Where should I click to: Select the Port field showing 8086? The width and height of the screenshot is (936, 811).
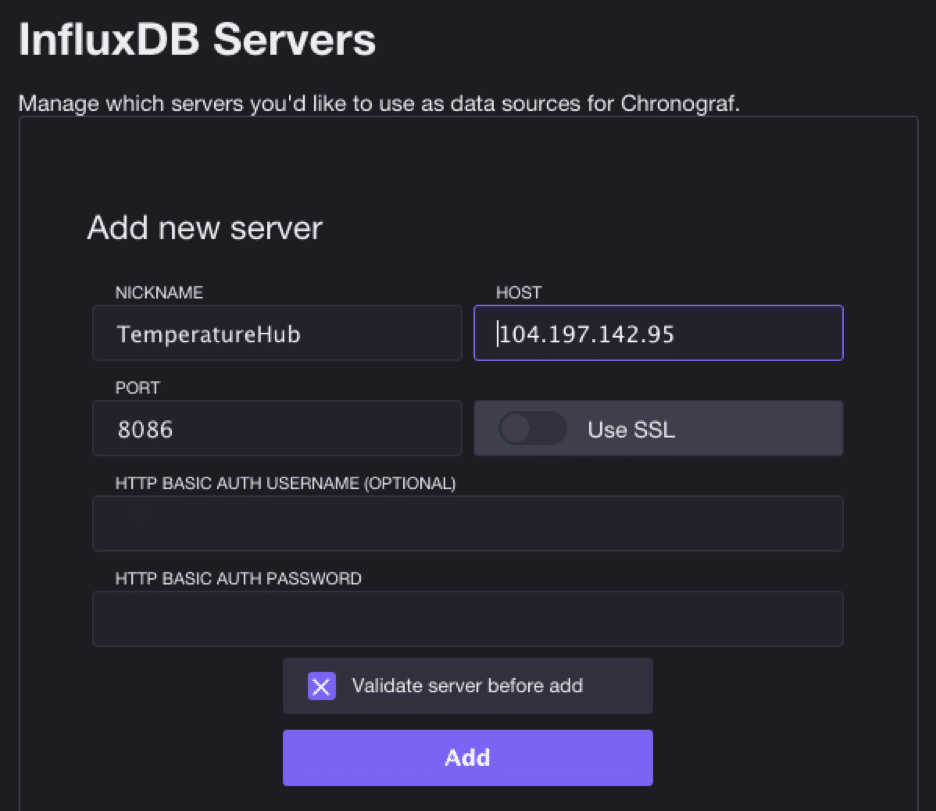(277, 429)
